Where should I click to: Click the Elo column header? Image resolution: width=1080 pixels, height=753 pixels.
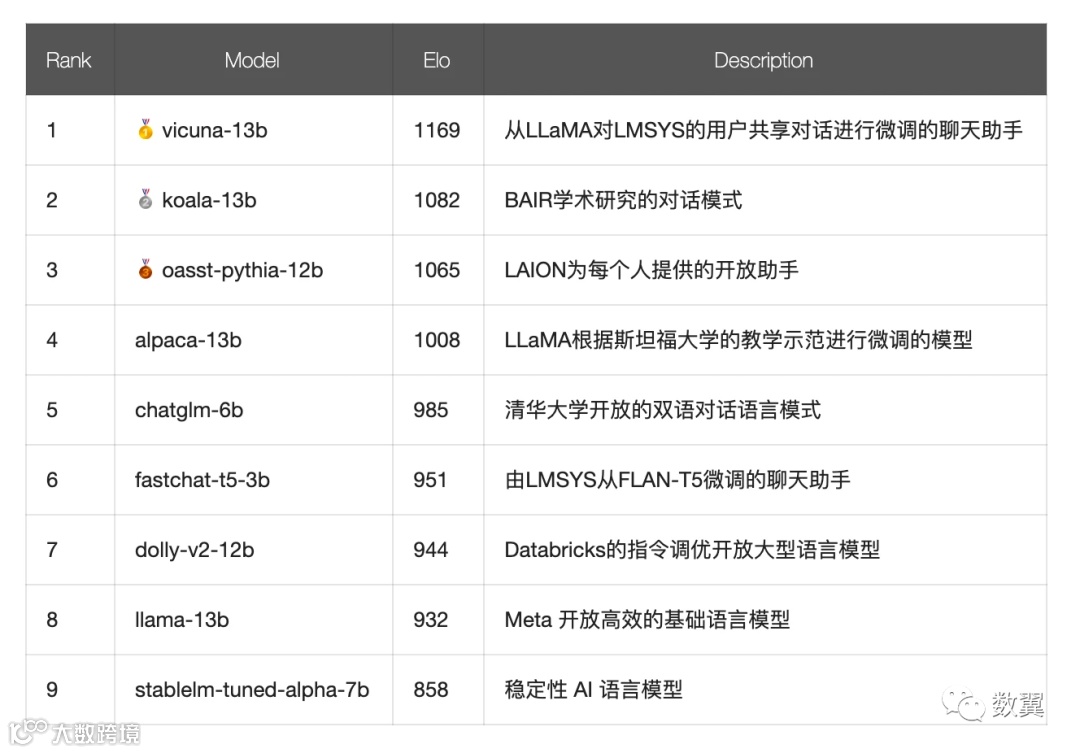click(437, 61)
